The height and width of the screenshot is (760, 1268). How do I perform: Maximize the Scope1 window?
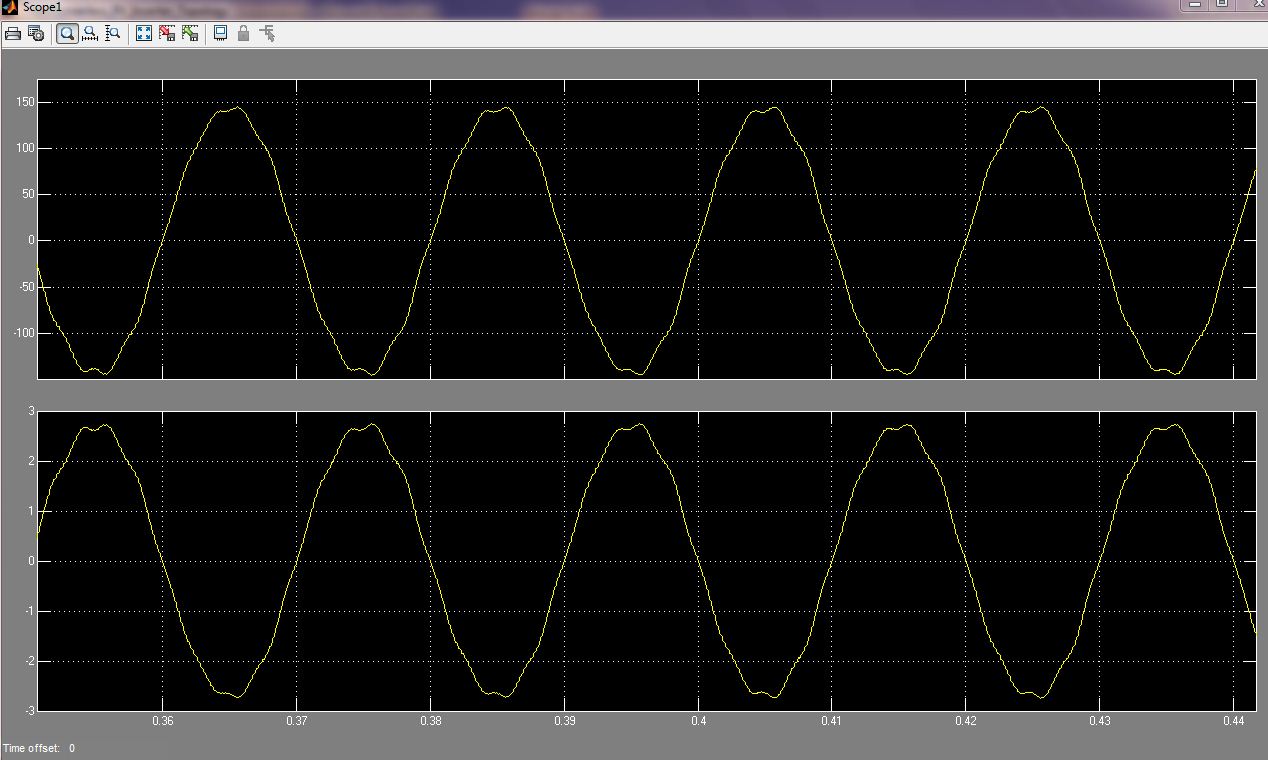tap(1222, 4)
